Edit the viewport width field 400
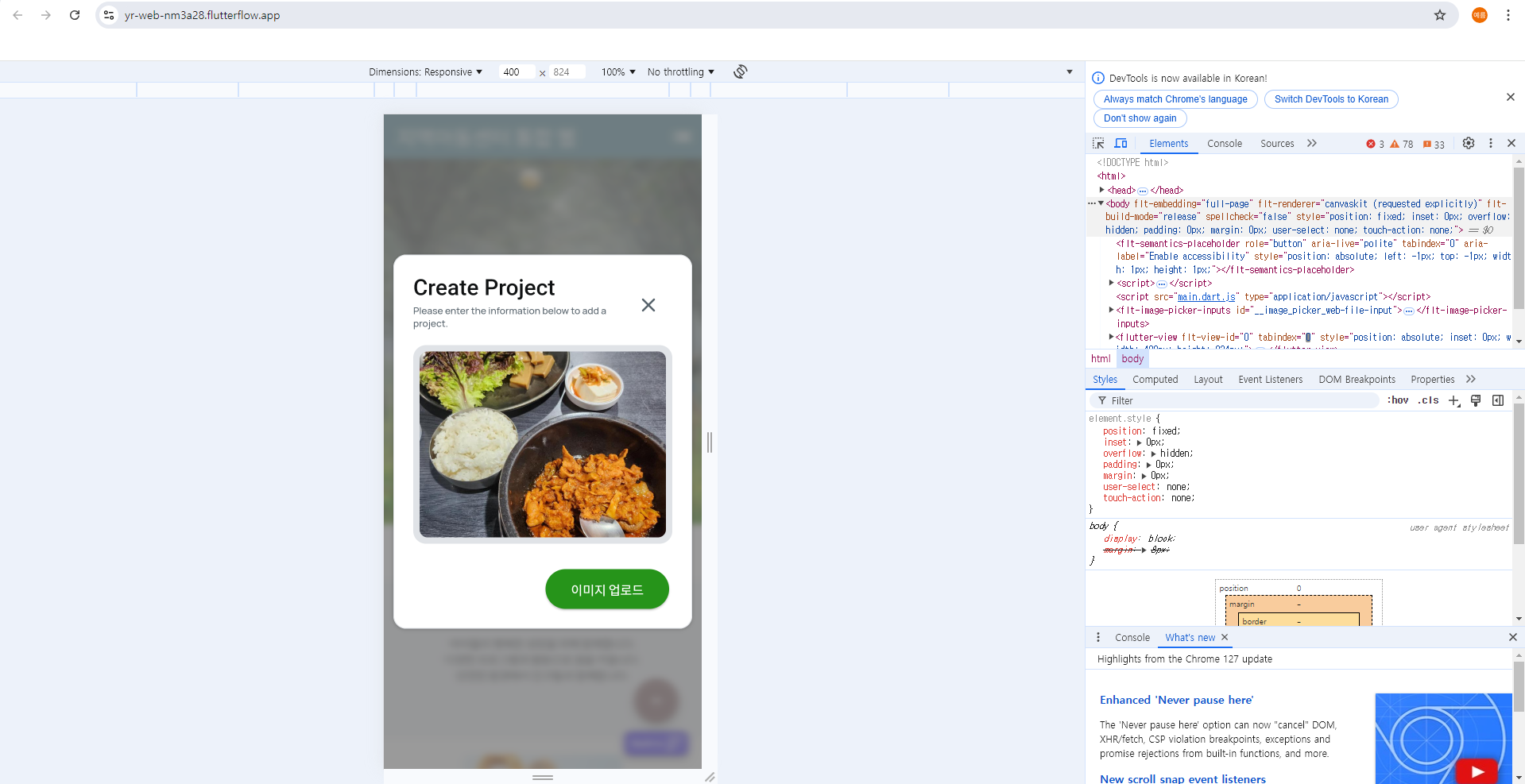The height and width of the screenshot is (784, 1525). tap(517, 71)
